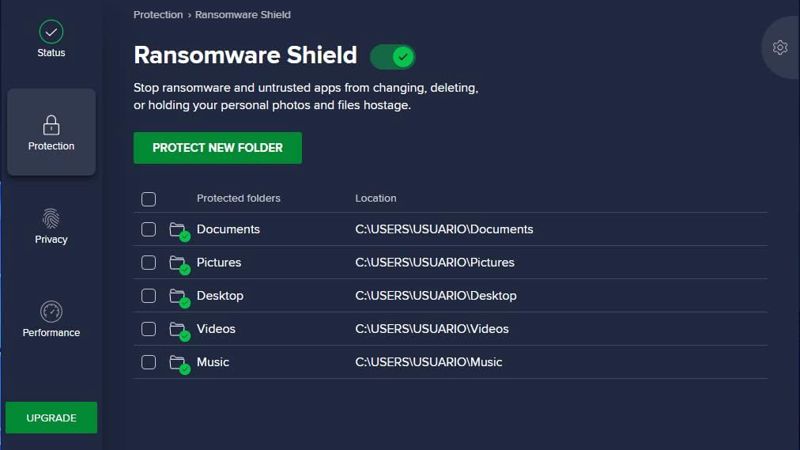Click the Music folder icon

click(179, 364)
